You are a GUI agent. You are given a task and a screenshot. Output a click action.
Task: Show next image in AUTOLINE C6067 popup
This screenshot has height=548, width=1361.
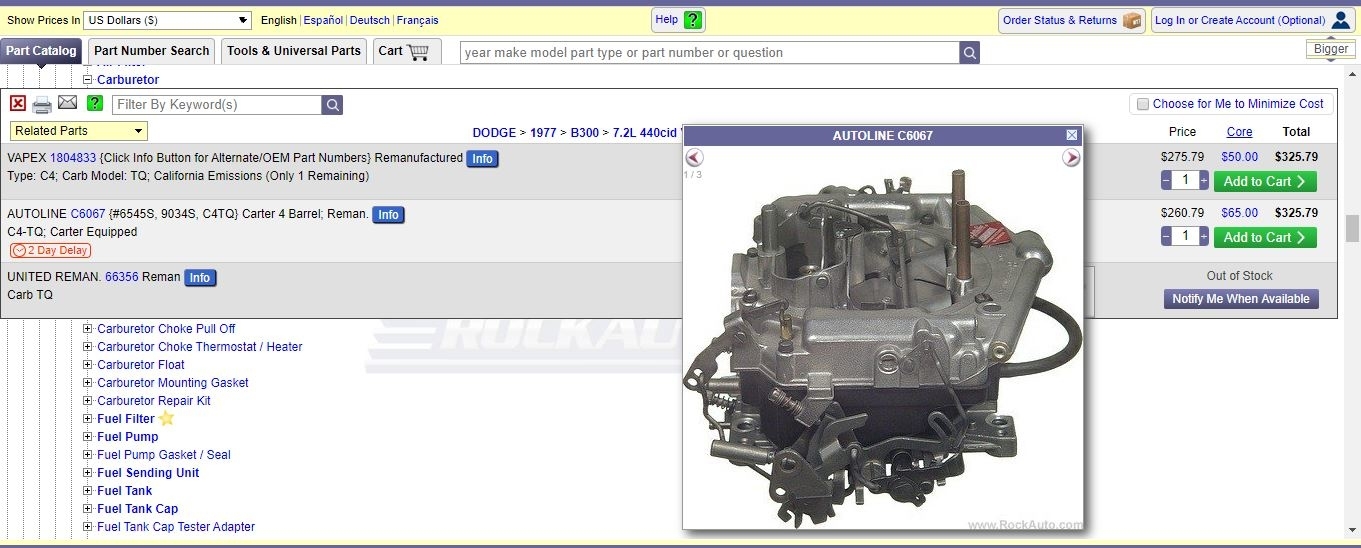click(1071, 157)
